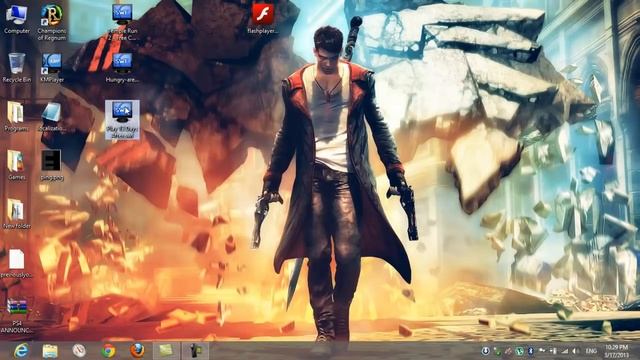Open the Temple Run 2 swf file icon

tap(122, 22)
